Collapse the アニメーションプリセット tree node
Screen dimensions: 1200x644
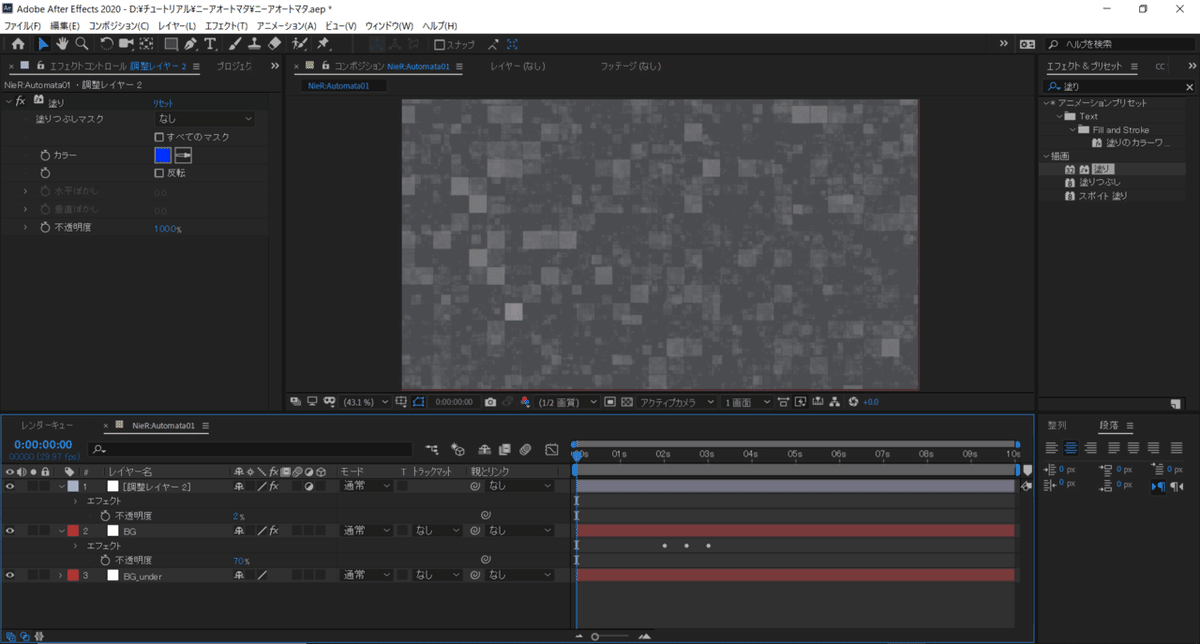(1046, 103)
